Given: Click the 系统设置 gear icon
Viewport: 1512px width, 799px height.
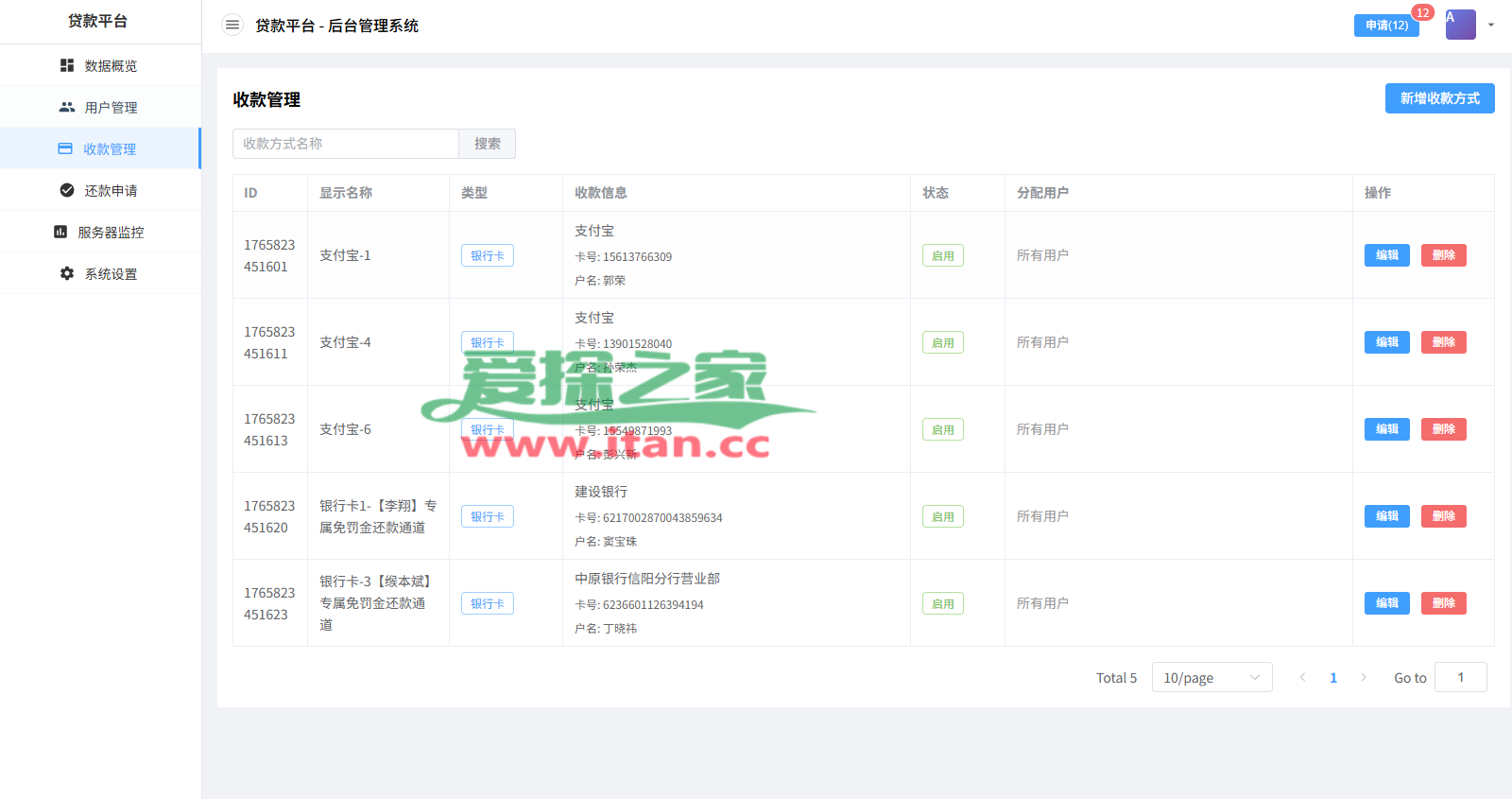Looking at the screenshot, I should tap(67, 273).
